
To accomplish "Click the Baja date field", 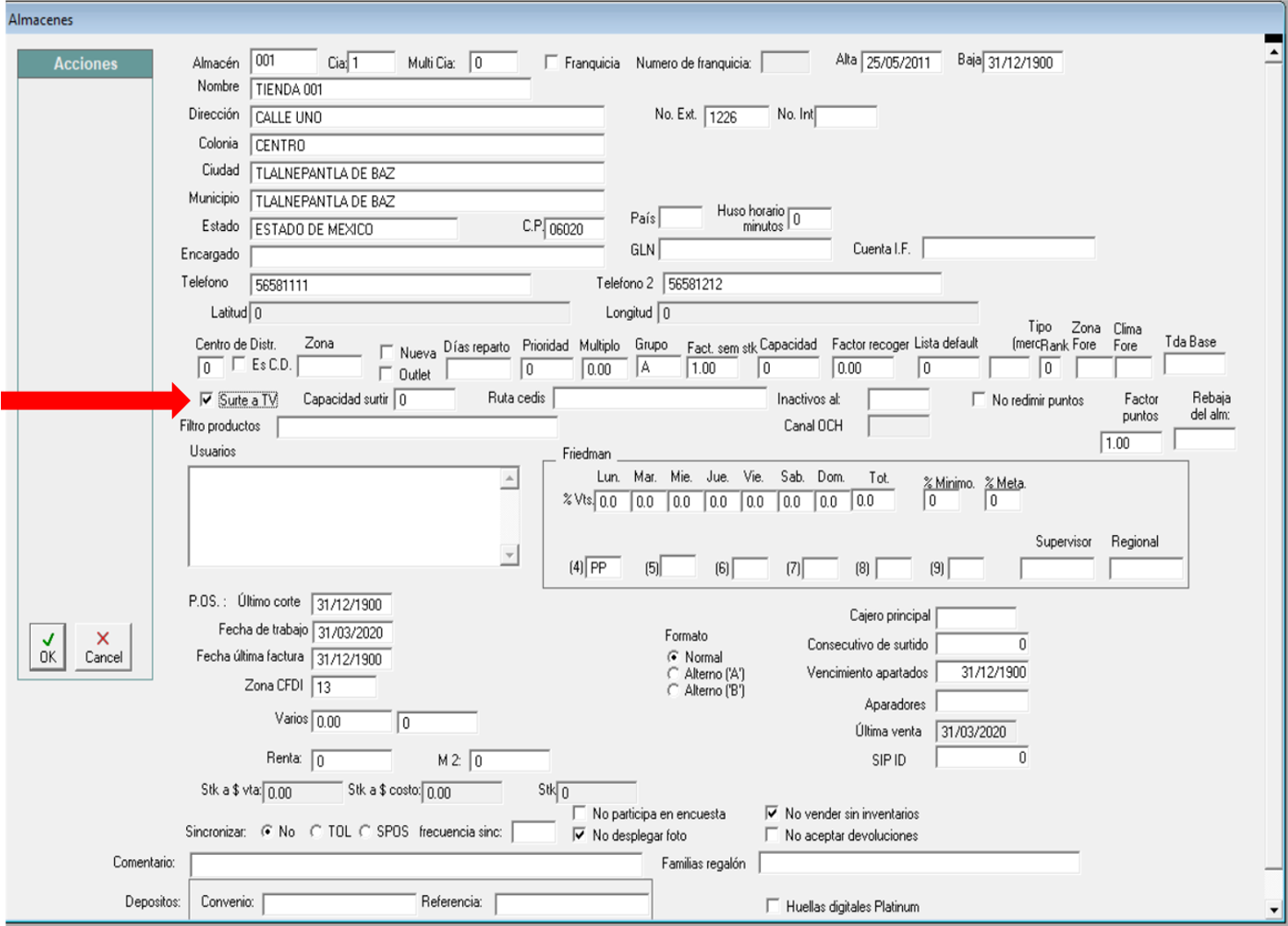I will (x=1023, y=62).
